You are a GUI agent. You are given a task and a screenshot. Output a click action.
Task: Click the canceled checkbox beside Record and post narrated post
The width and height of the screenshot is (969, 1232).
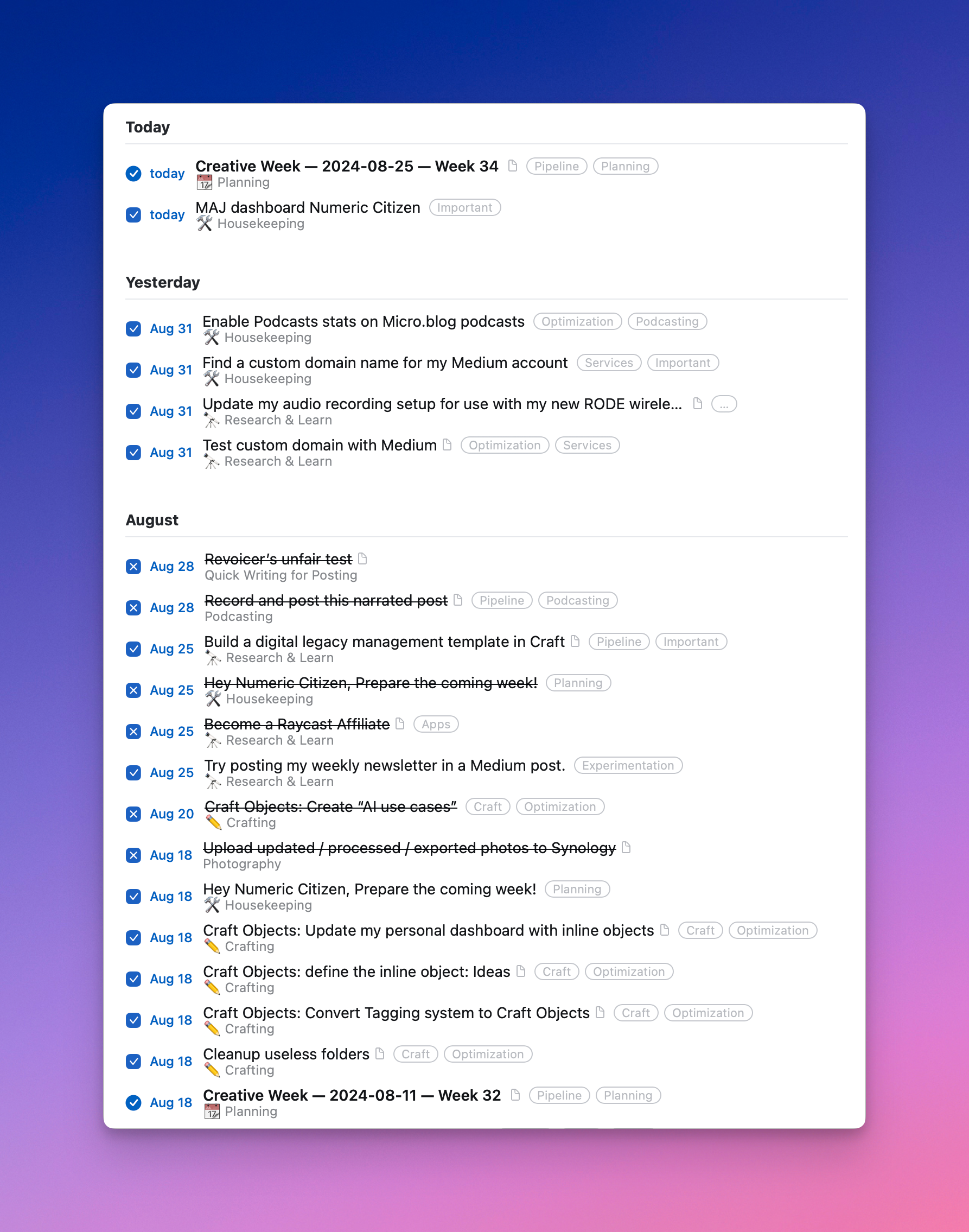(x=134, y=607)
